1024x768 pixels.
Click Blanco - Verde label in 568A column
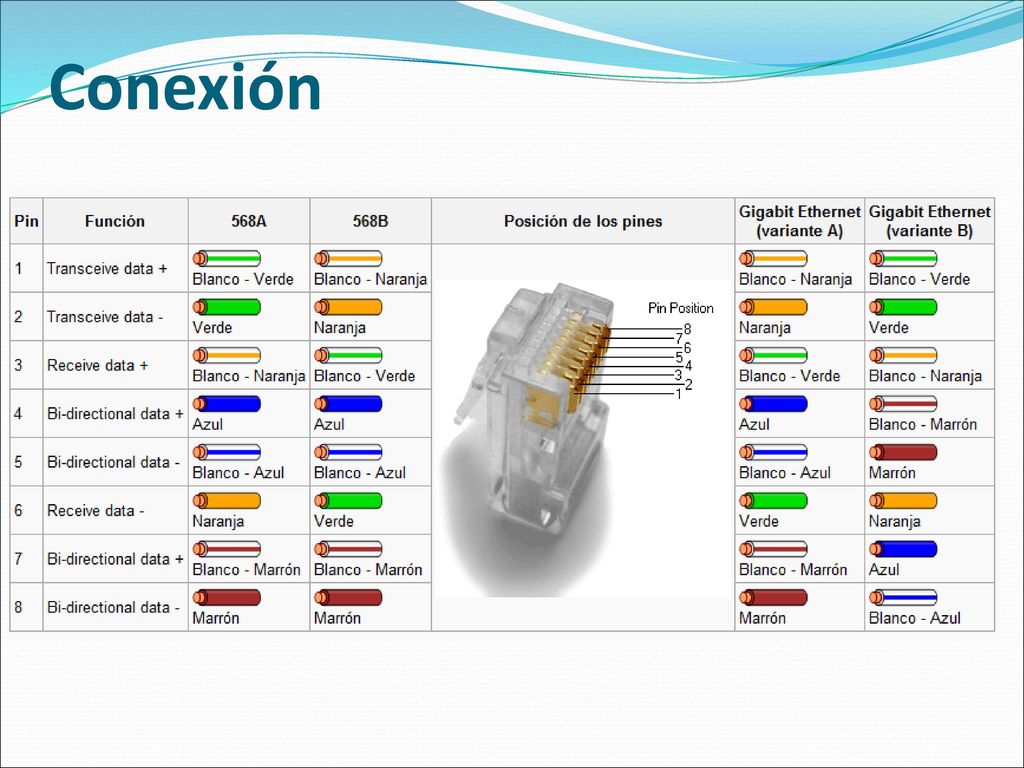[243, 280]
